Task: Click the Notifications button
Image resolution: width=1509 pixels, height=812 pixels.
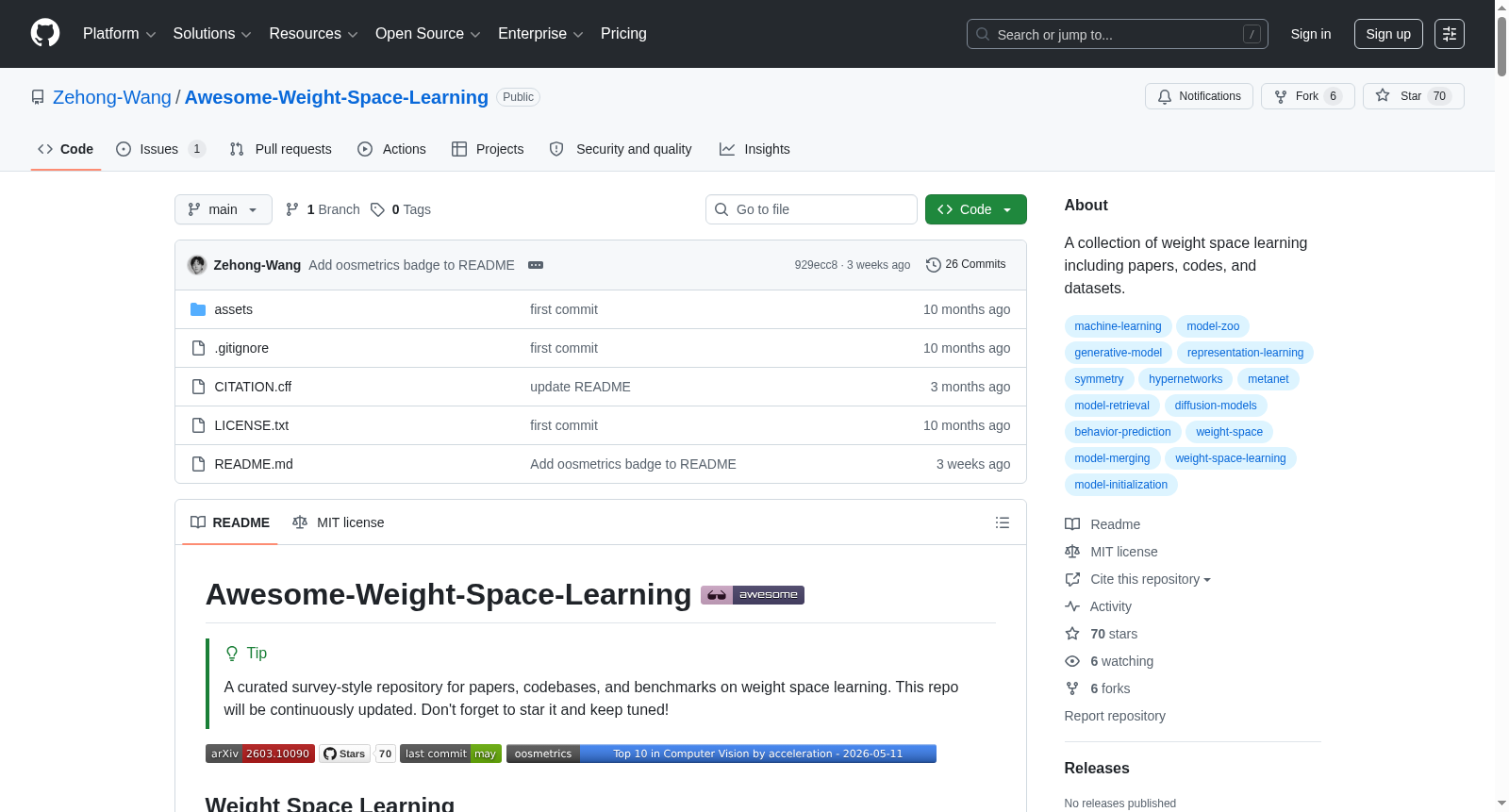Action: [1199, 96]
